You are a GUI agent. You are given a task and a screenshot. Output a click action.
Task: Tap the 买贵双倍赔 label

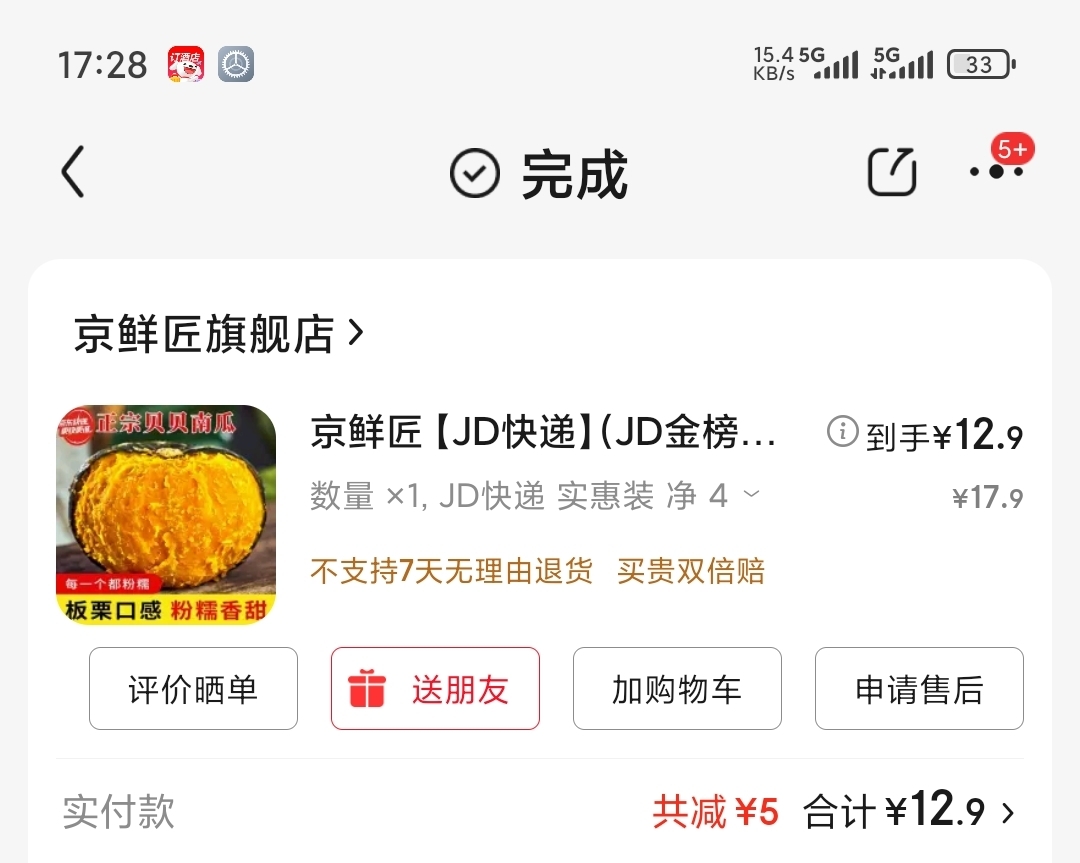(691, 571)
